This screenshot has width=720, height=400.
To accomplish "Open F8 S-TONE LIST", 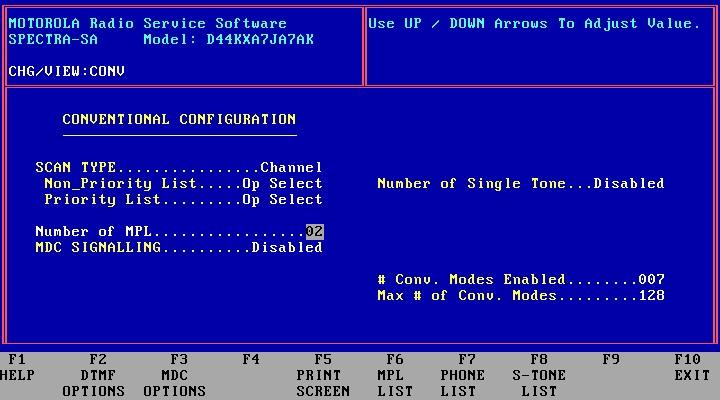I will [x=539, y=375].
